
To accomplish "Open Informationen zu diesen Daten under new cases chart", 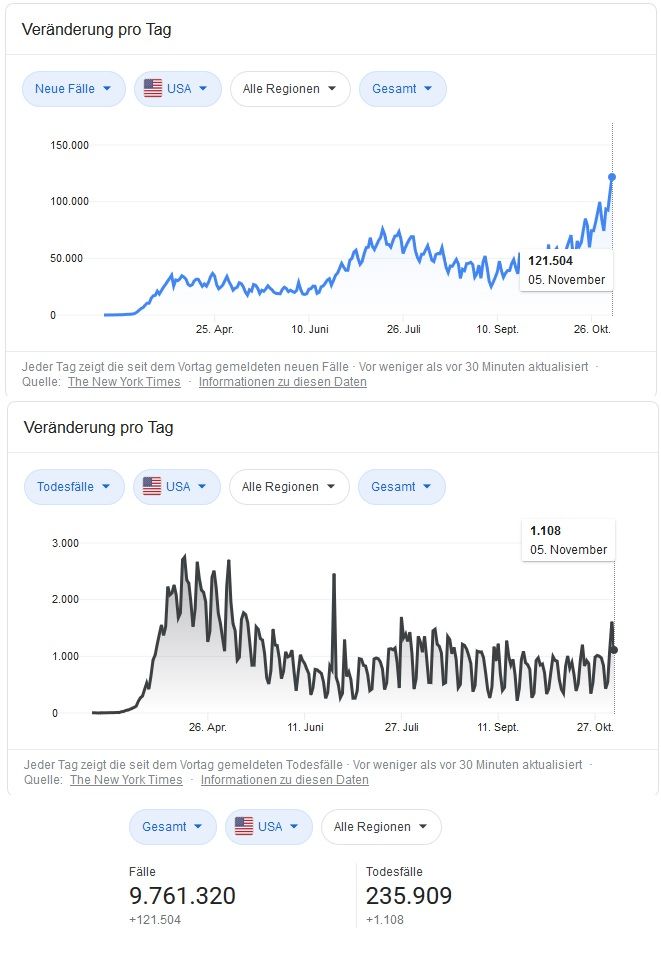I will (283, 382).
